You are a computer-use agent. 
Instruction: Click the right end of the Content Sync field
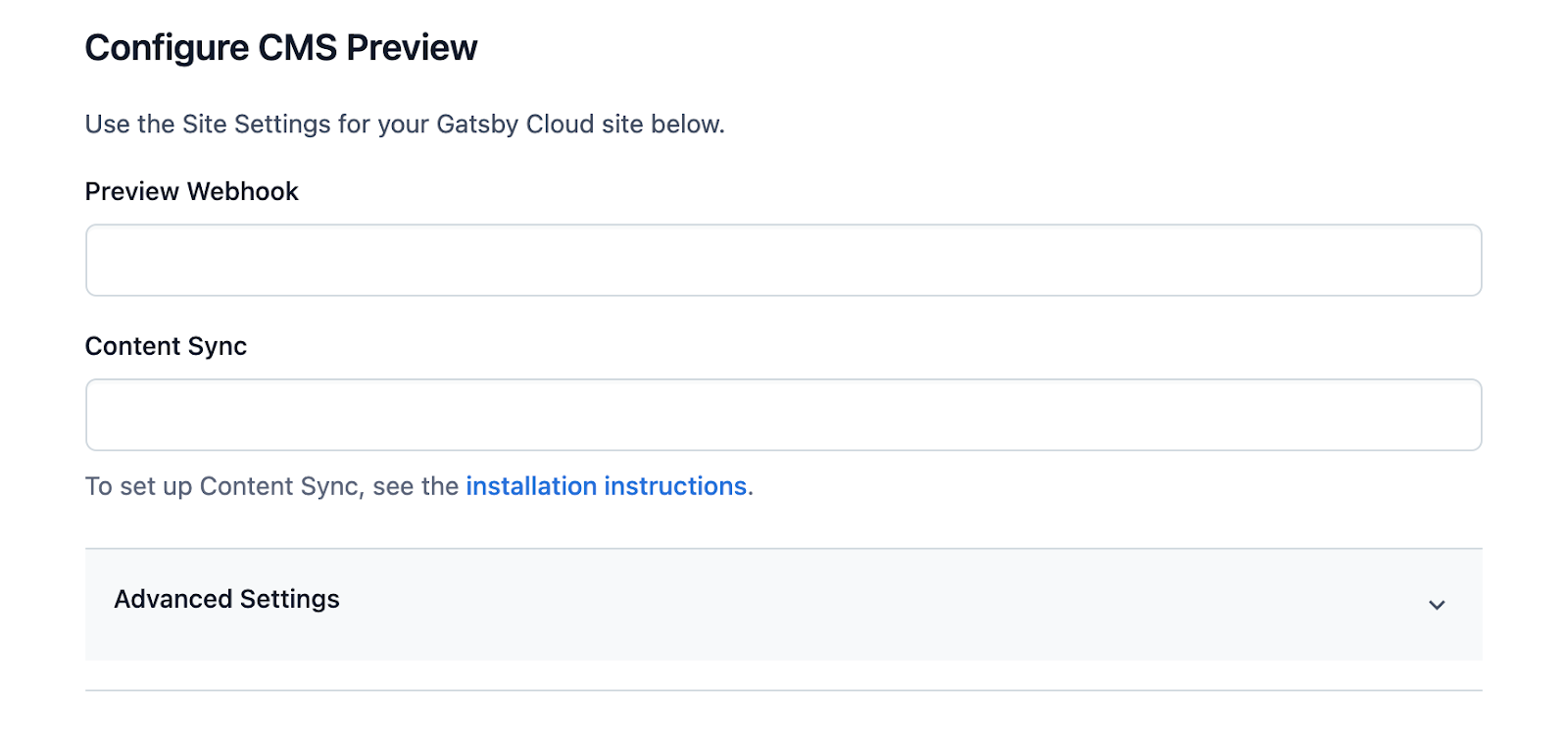tap(1450, 415)
